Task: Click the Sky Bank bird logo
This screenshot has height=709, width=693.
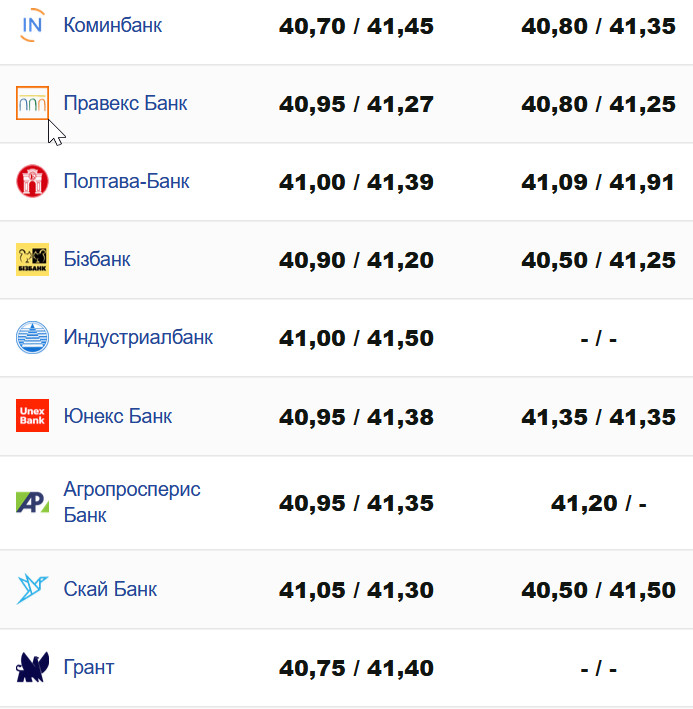Action: coord(32,589)
